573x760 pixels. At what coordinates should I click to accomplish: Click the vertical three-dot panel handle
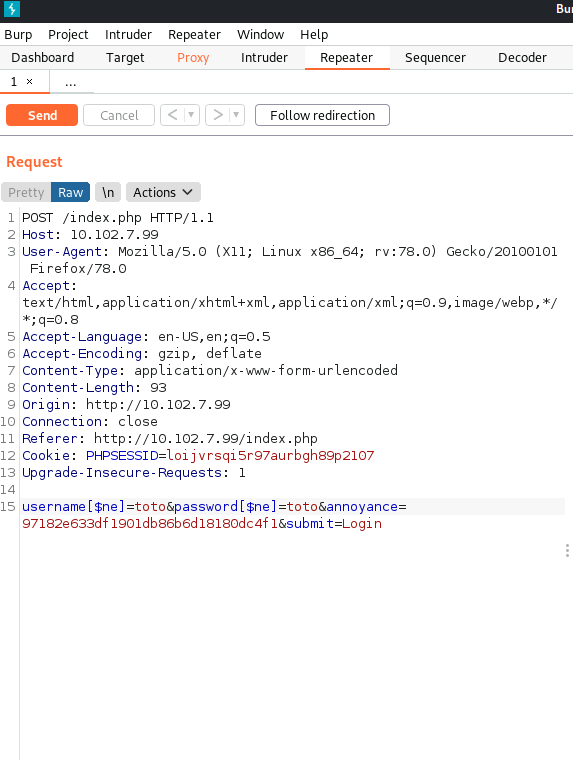pos(567,551)
